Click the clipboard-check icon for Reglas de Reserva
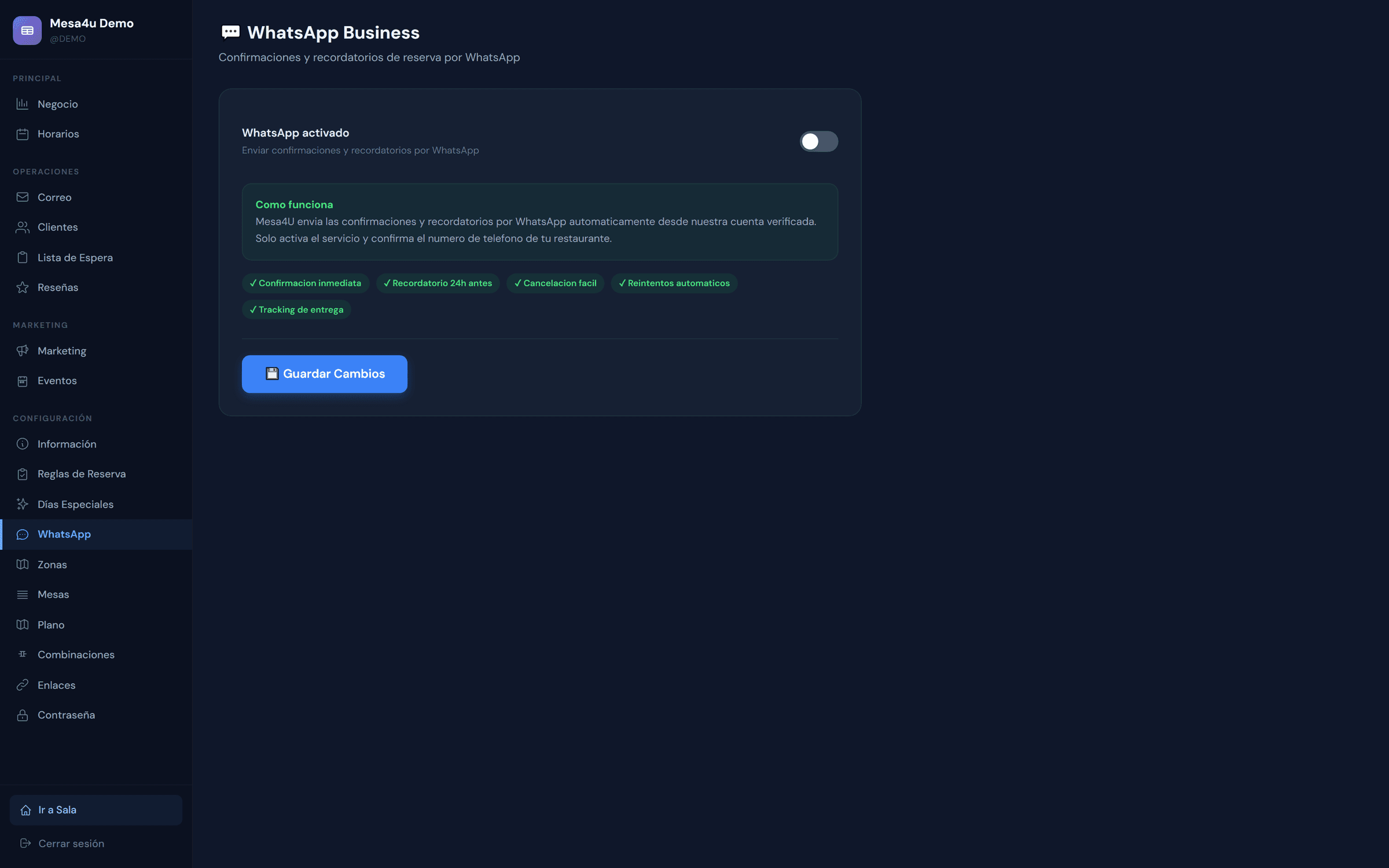This screenshot has height=868, width=1389. tap(23, 474)
